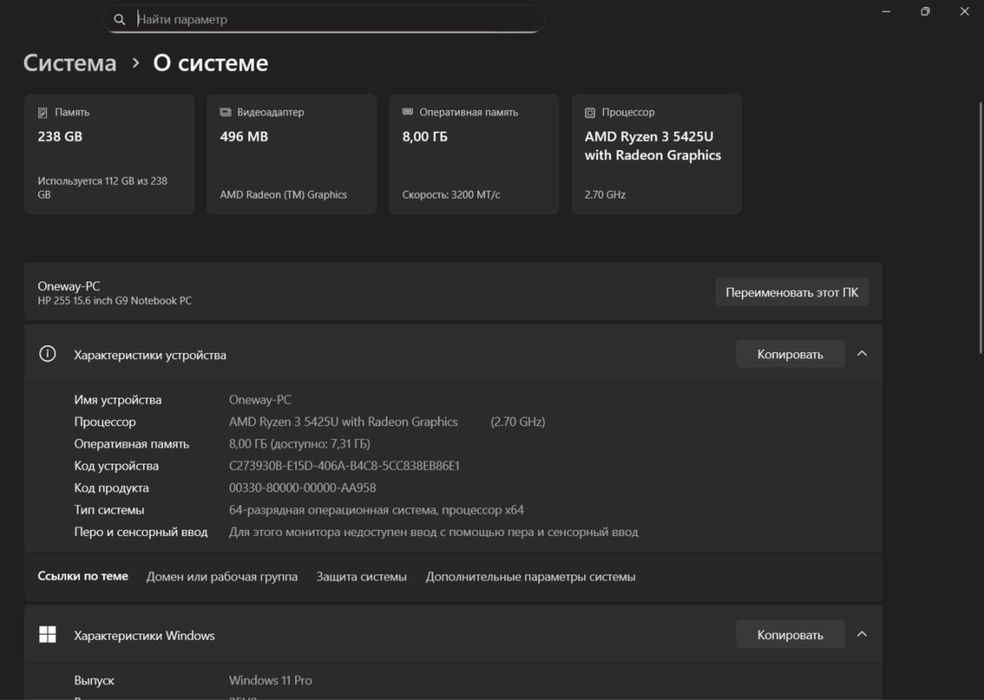
Task: Open Домен или рабочая группа link
Action: point(222,576)
